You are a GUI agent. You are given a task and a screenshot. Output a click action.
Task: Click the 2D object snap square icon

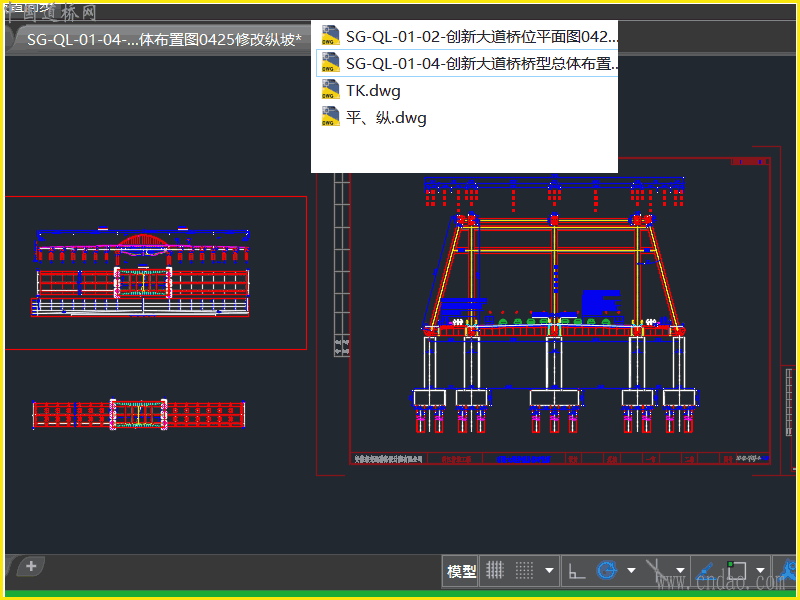(x=737, y=571)
